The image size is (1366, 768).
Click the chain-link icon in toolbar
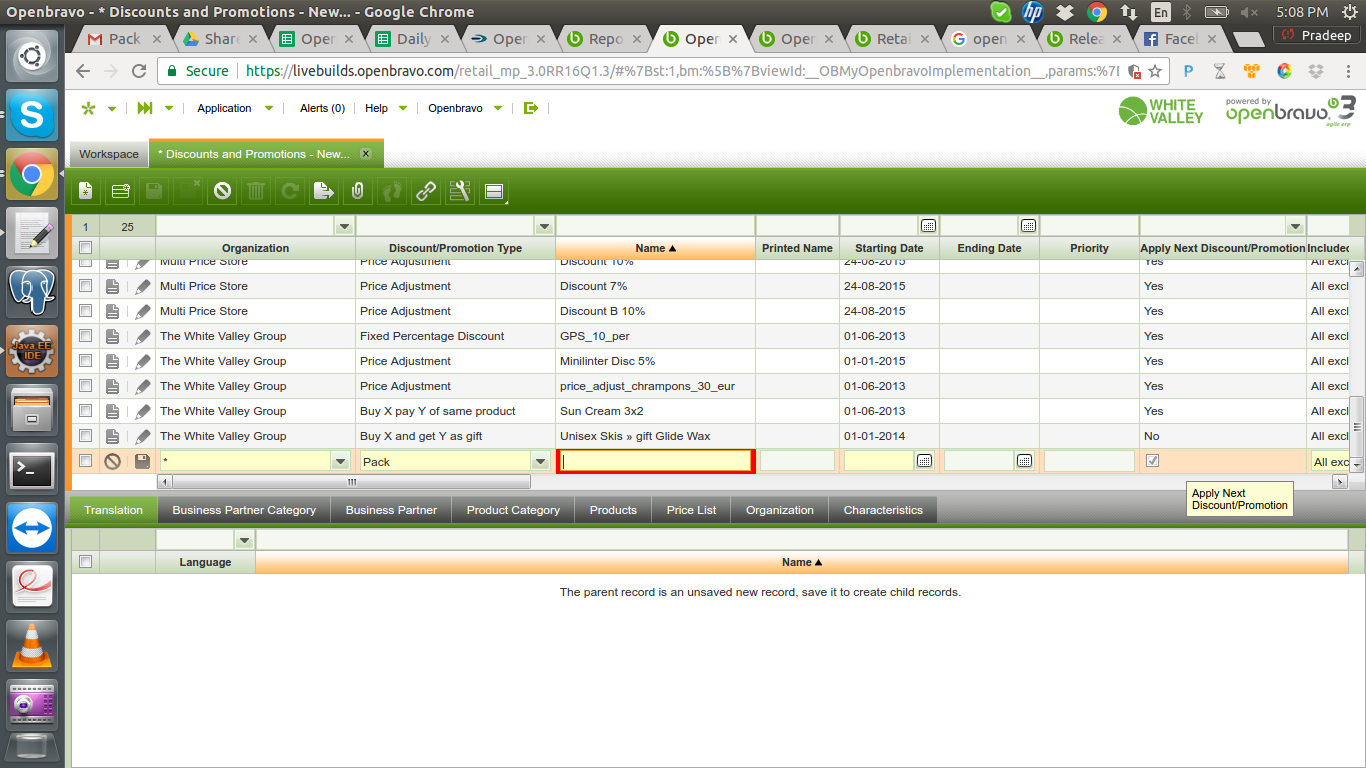(426, 191)
